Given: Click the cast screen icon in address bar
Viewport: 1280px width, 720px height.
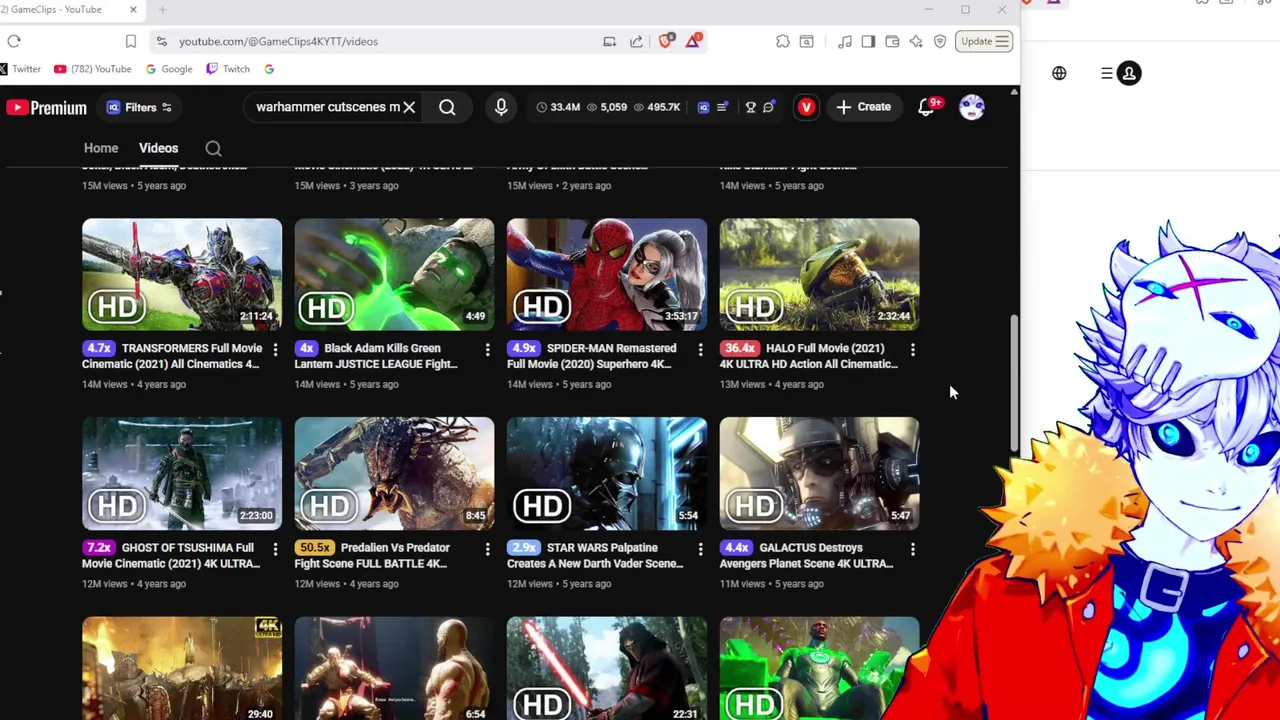Looking at the screenshot, I should 609,41.
